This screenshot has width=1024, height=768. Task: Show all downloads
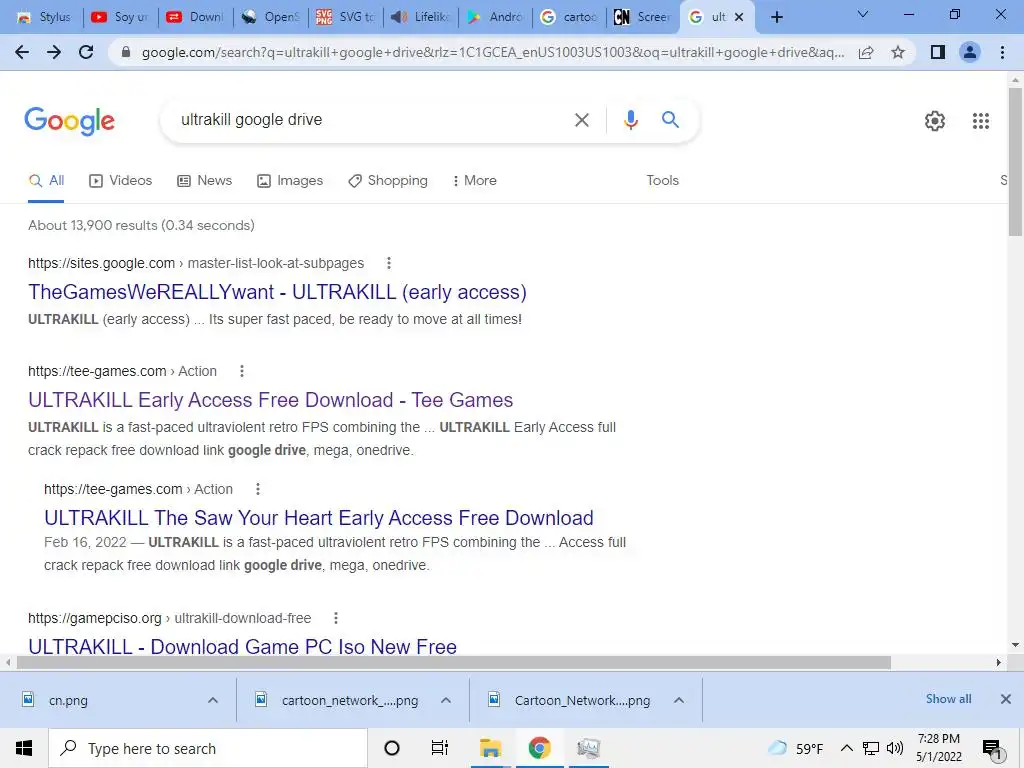948,699
